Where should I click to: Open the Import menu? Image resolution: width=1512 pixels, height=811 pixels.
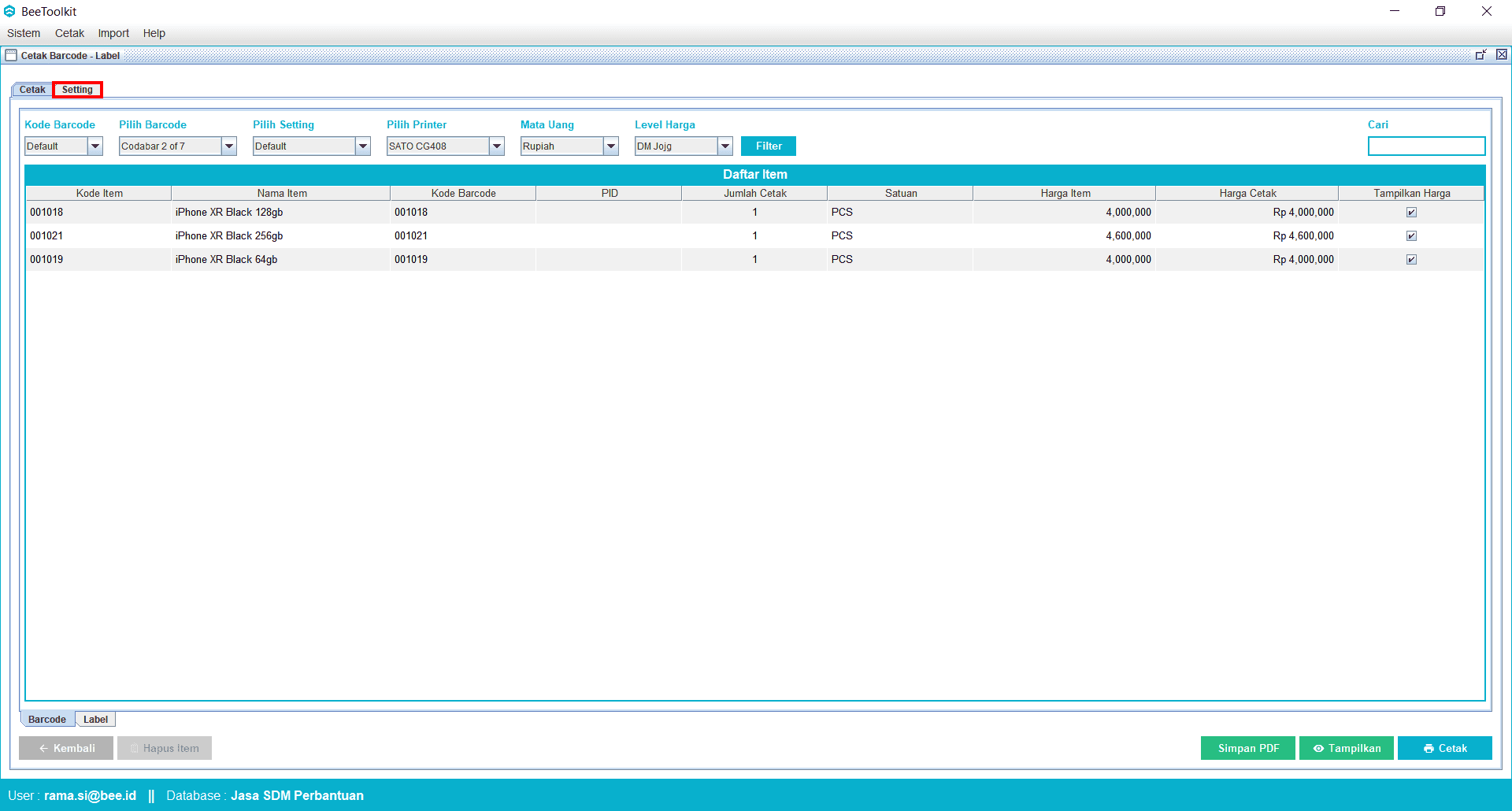113,33
